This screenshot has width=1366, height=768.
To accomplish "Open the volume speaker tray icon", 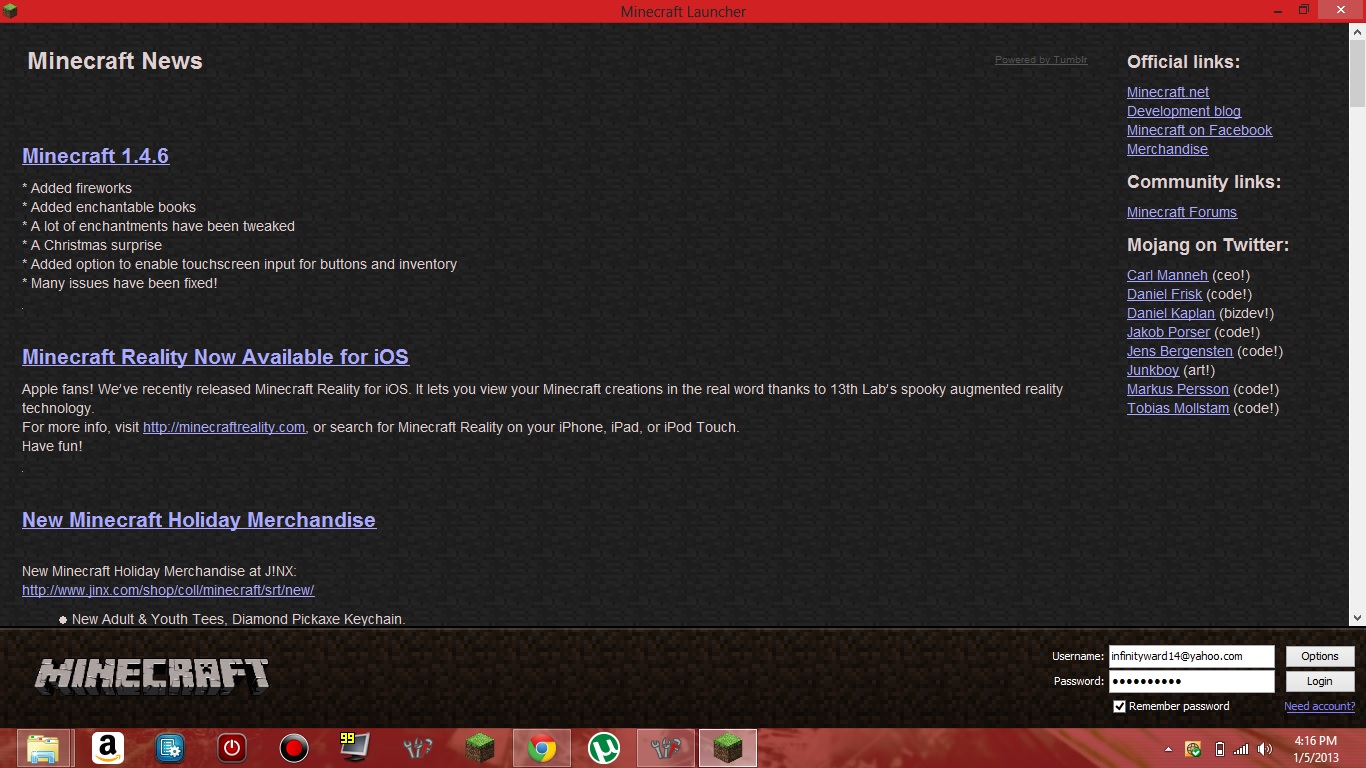I will coord(1266,749).
